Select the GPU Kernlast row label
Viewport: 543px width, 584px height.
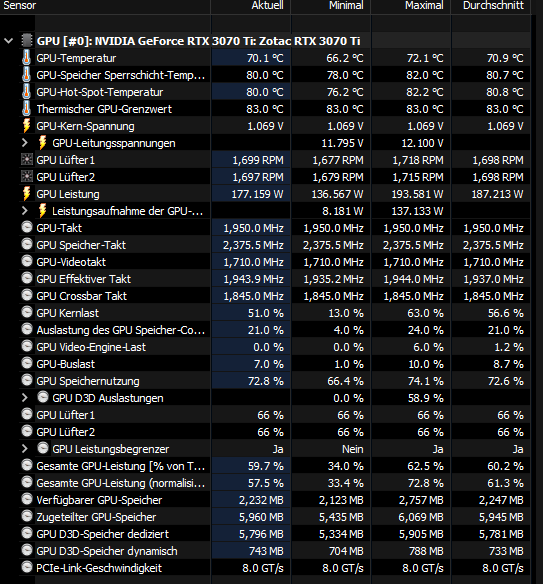[x=67, y=313]
